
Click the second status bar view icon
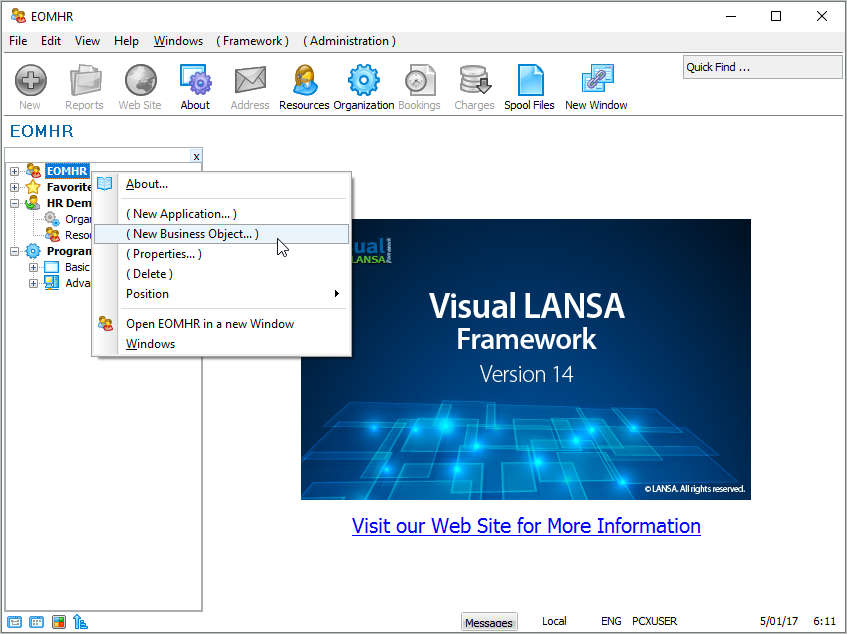pyautogui.click(x=37, y=622)
